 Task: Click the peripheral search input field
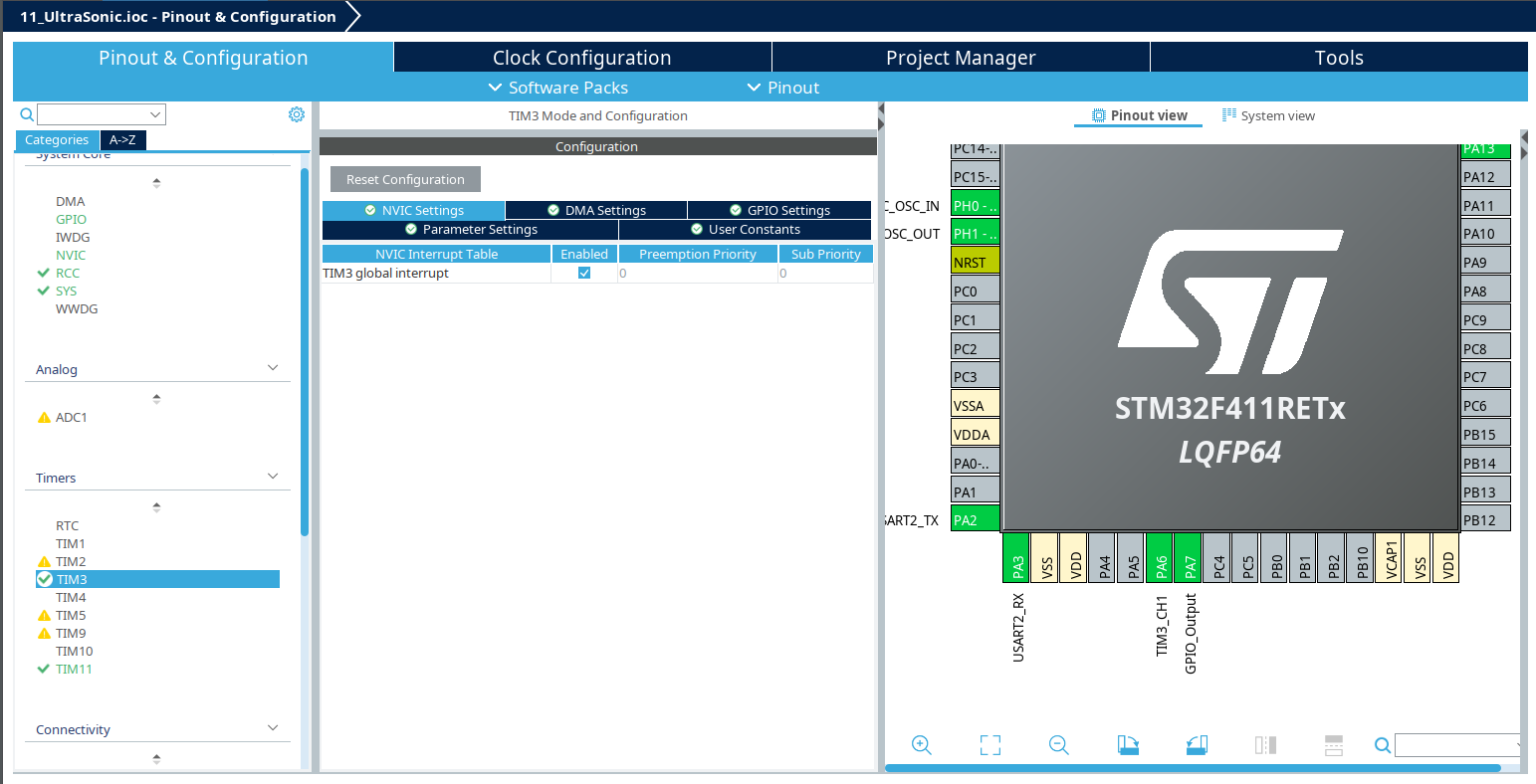tap(93, 114)
